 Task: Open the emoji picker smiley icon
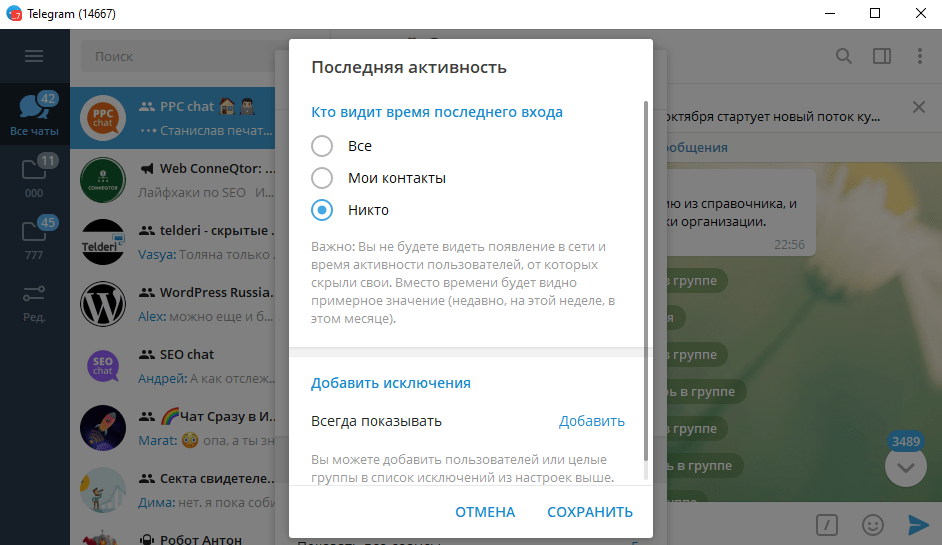coord(872,524)
